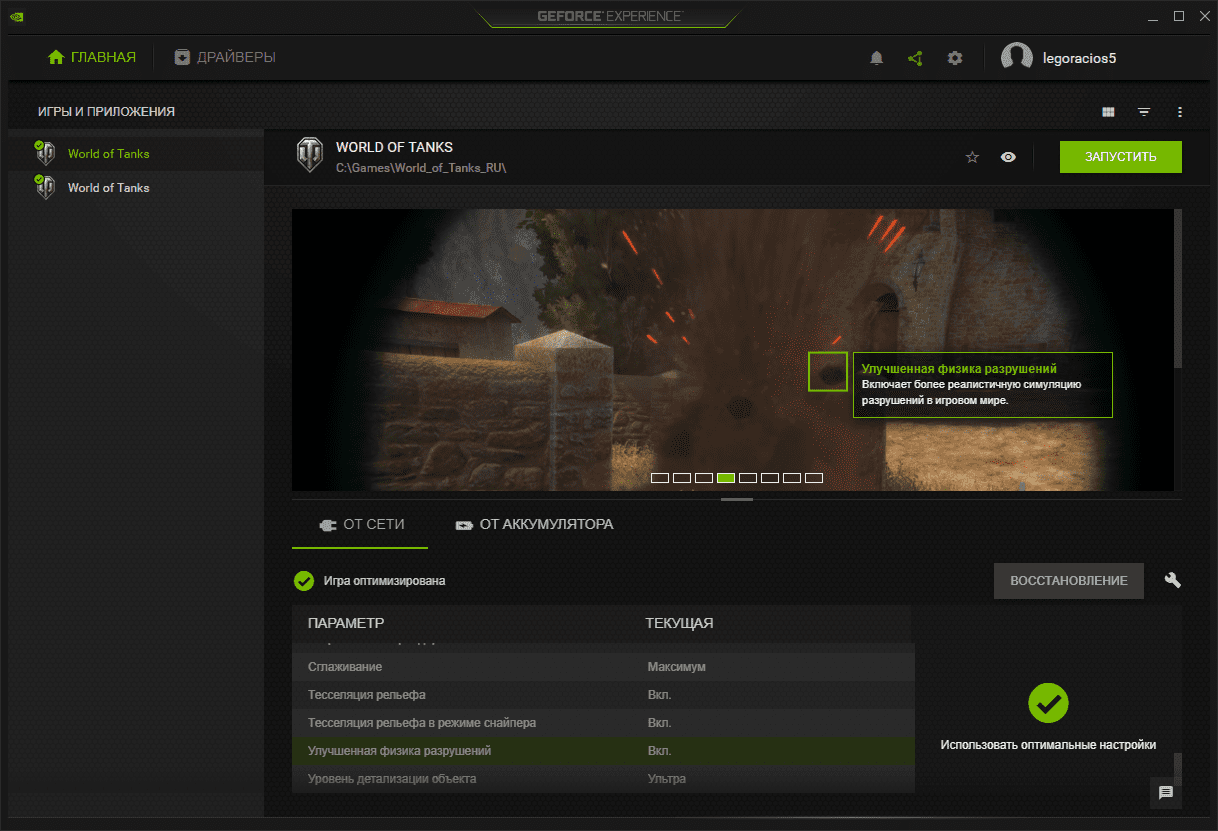Select 'Улучшенная физика разрушений' parameter row
Viewport: 1218px width, 831px height.
pos(603,750)
